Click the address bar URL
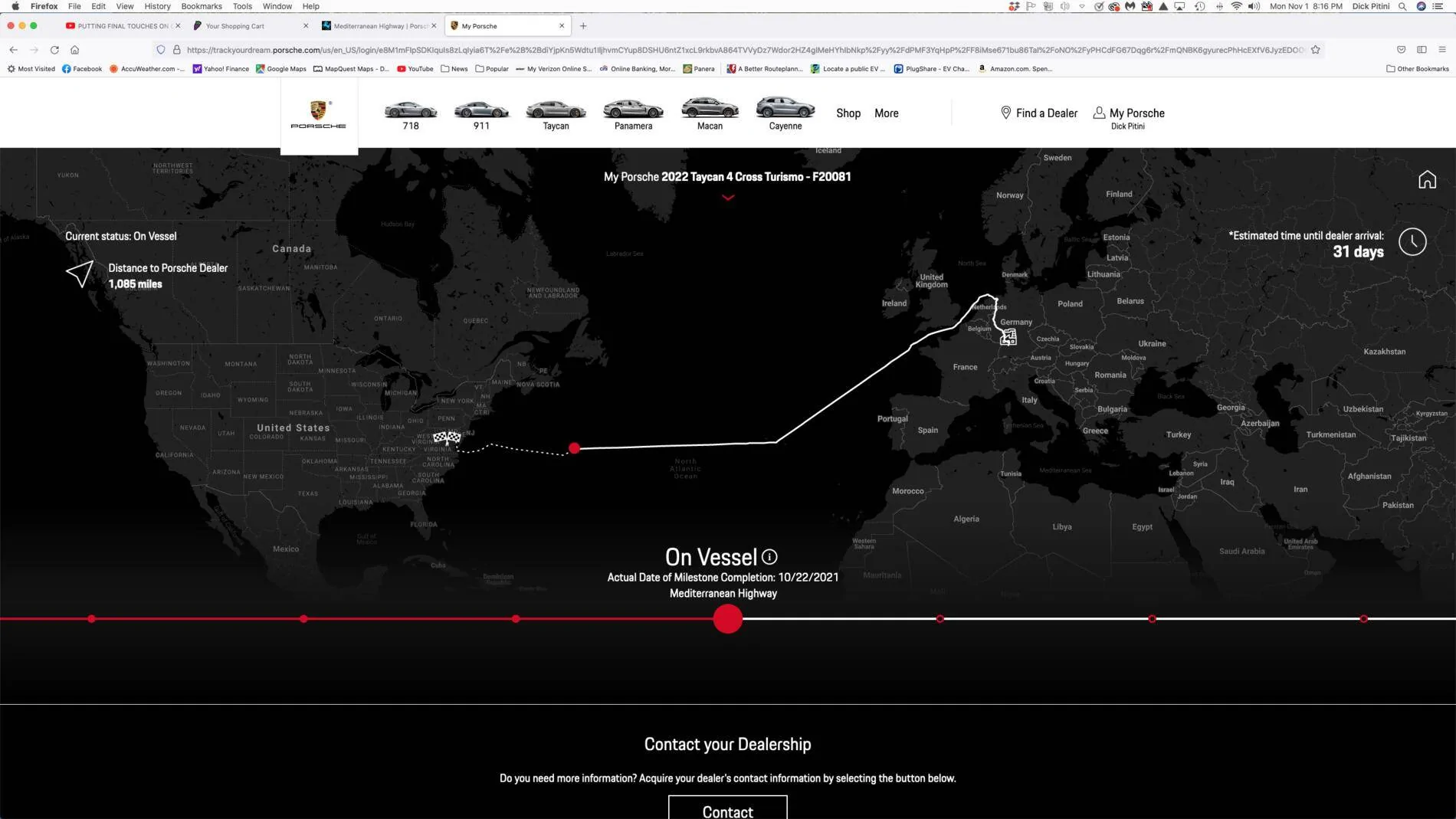 [x=743, y=50]
